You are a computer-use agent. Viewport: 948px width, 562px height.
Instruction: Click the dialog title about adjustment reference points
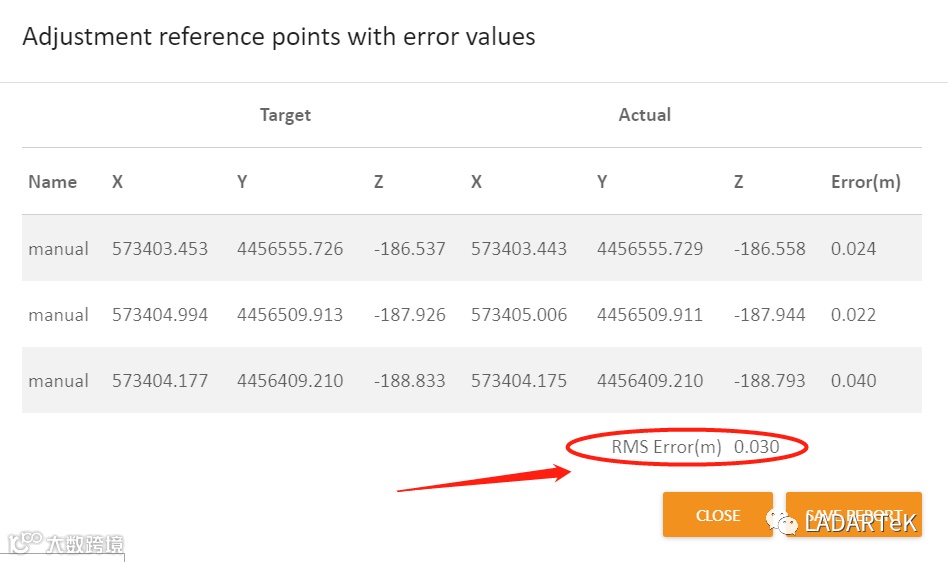click(279, 37)
